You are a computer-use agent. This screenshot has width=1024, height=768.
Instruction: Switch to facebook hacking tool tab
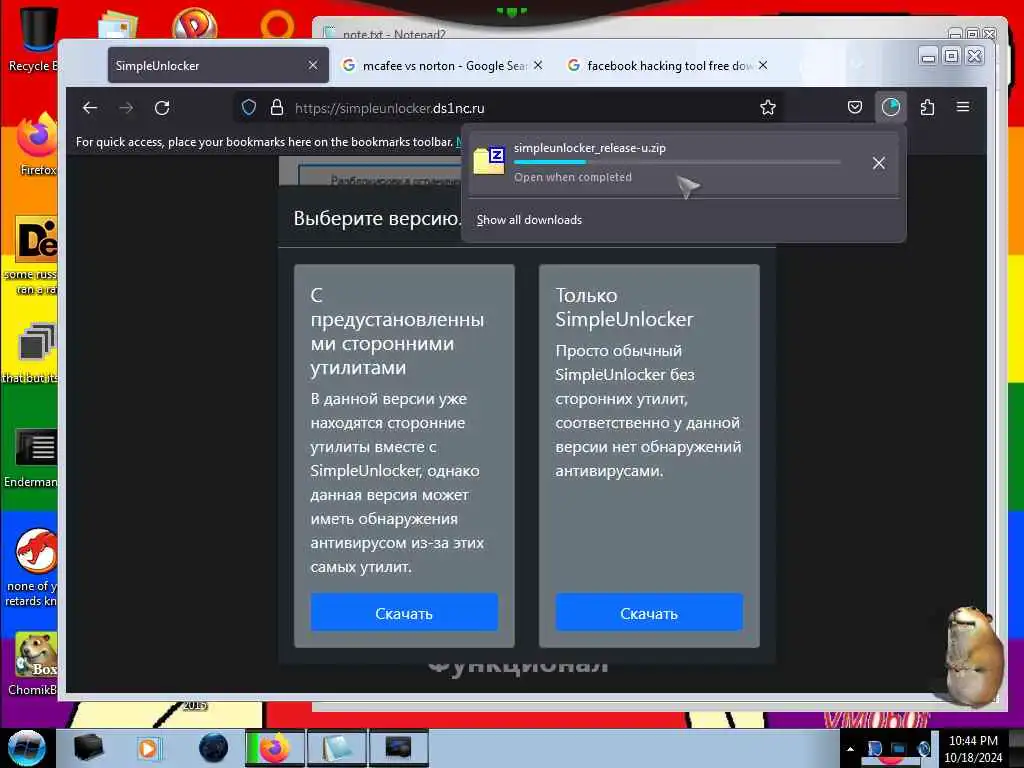(x=667, y=65)
